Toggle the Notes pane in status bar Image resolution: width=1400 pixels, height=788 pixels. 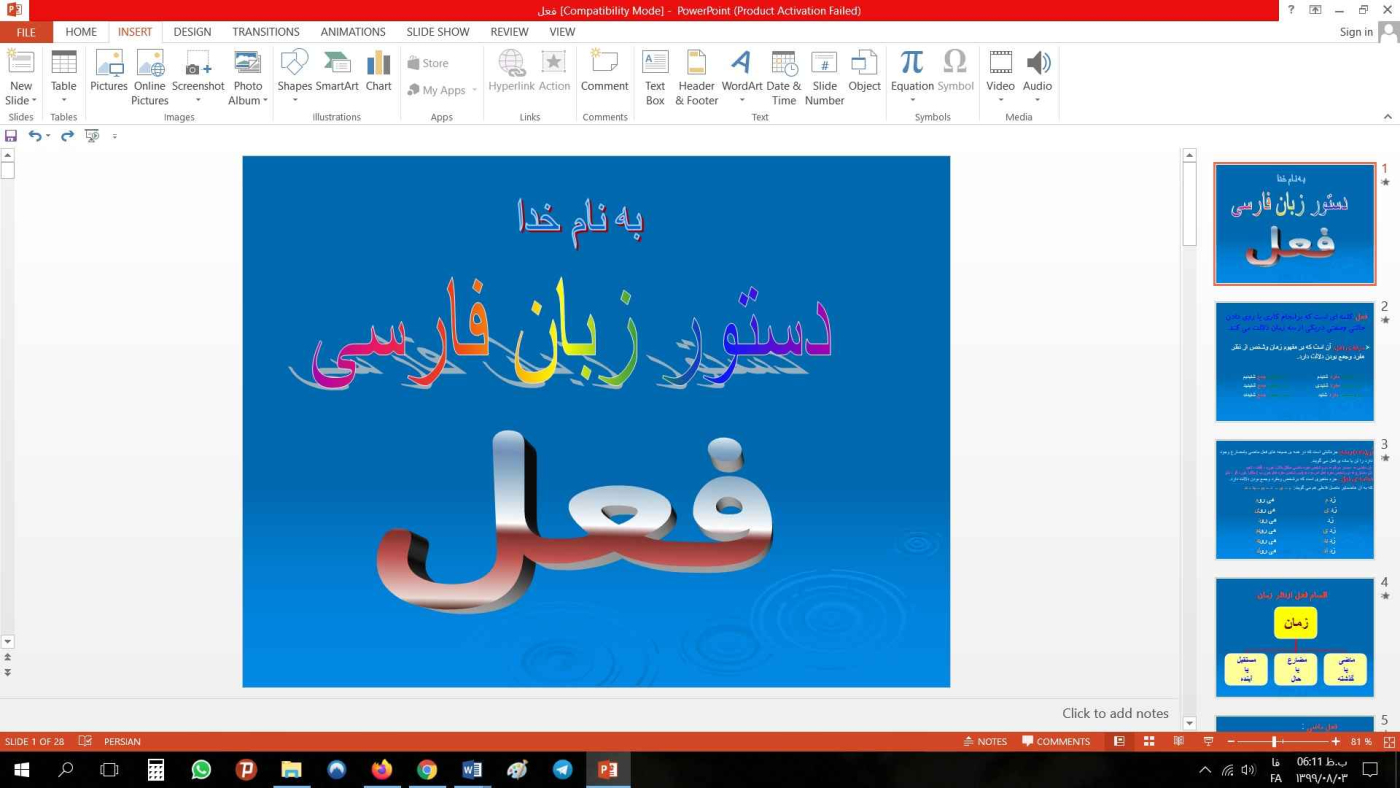pos(985,741)
